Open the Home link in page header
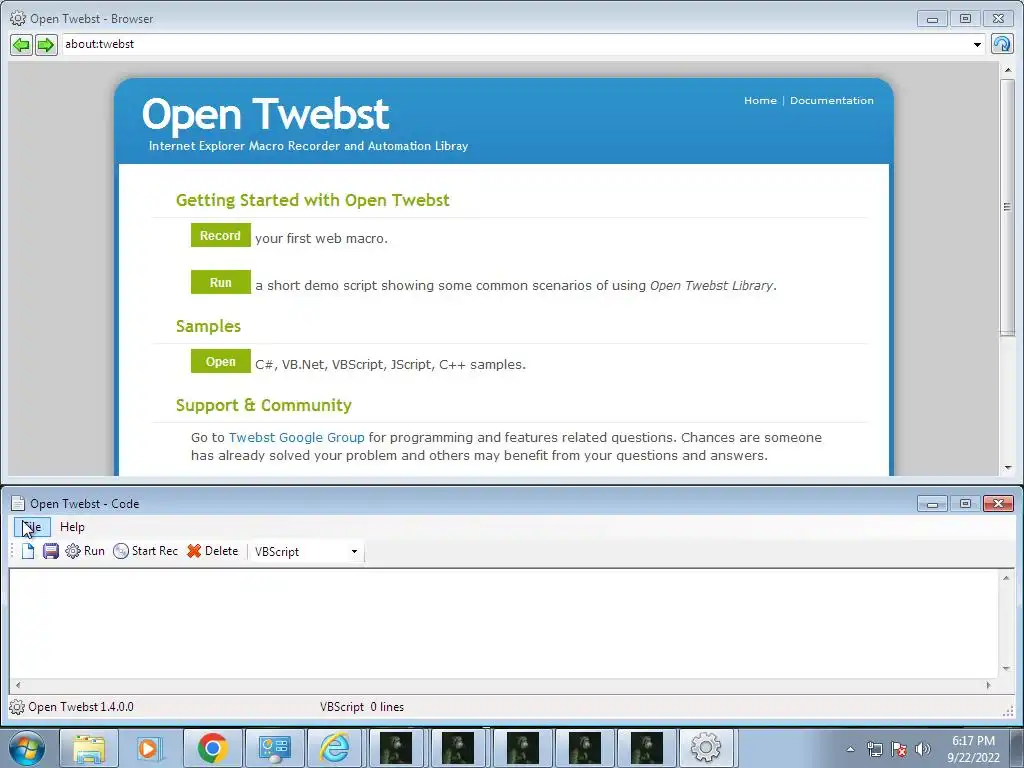The image size is (1024, 768). 760,101
